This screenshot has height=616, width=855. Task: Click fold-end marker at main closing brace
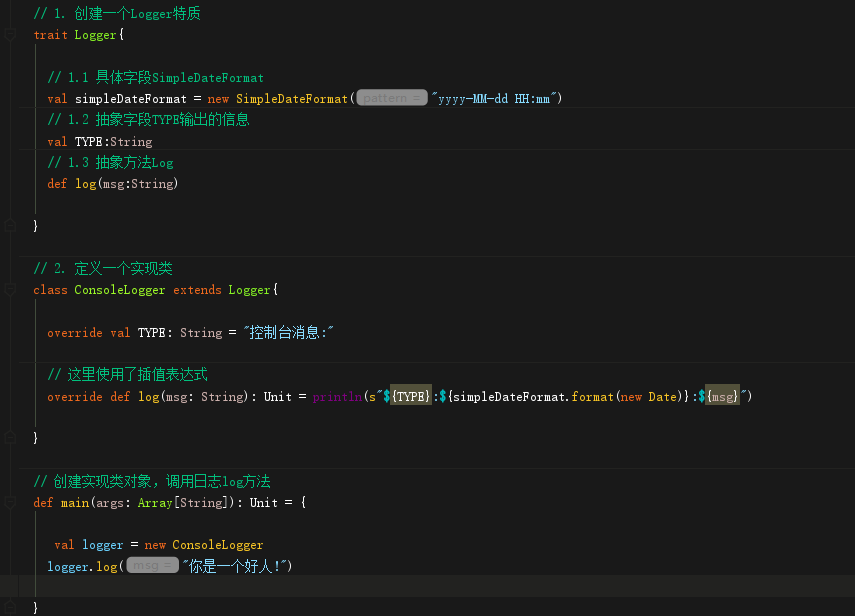(x=10, y=607)
